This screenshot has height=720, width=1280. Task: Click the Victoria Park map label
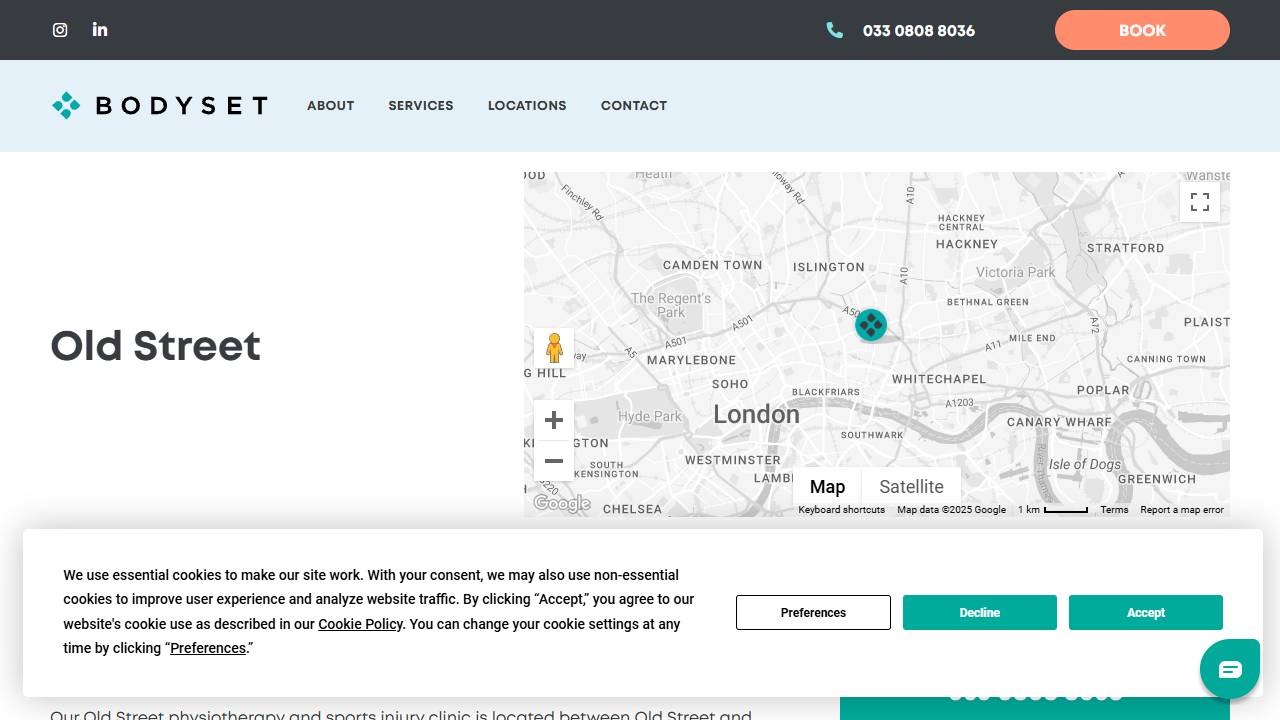click(x=1016, y=272)
